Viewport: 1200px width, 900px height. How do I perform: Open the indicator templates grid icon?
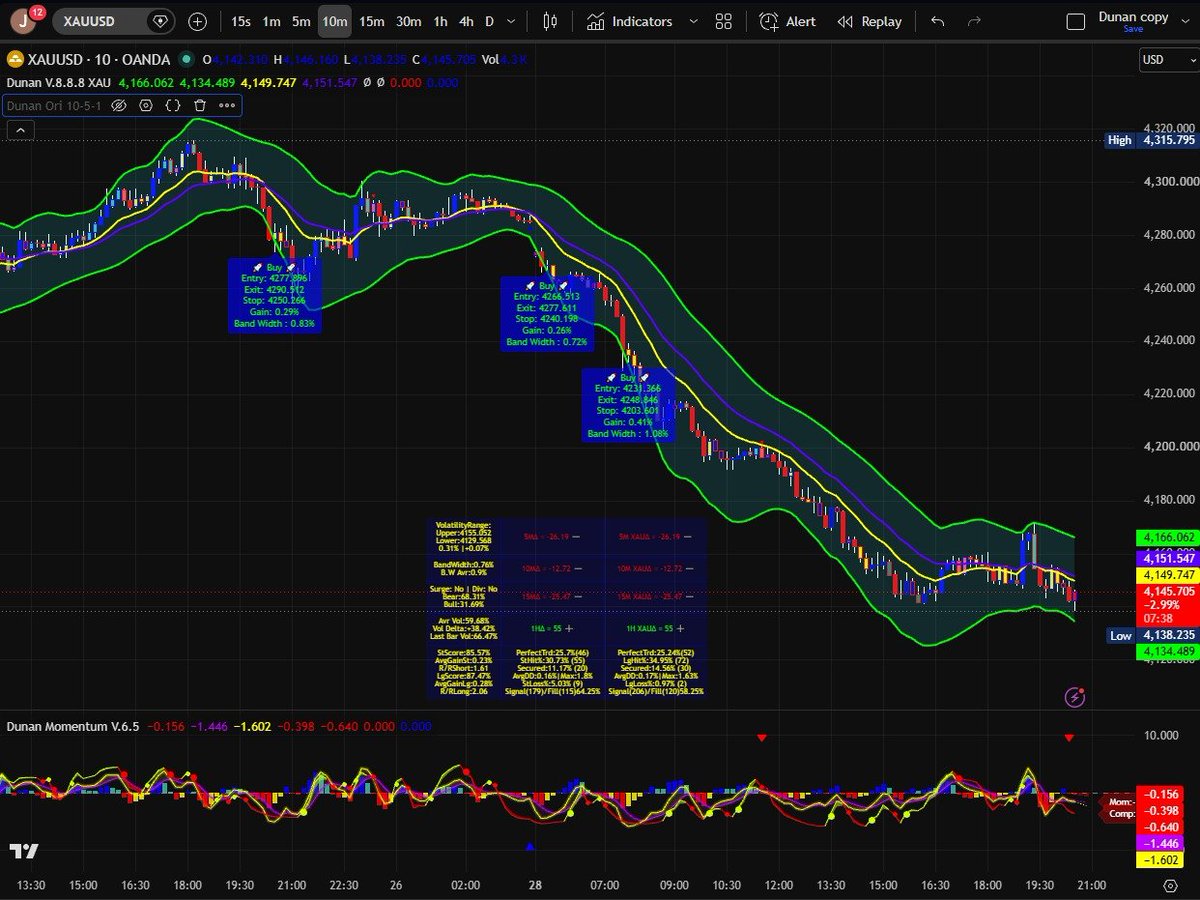pos(724,21)
